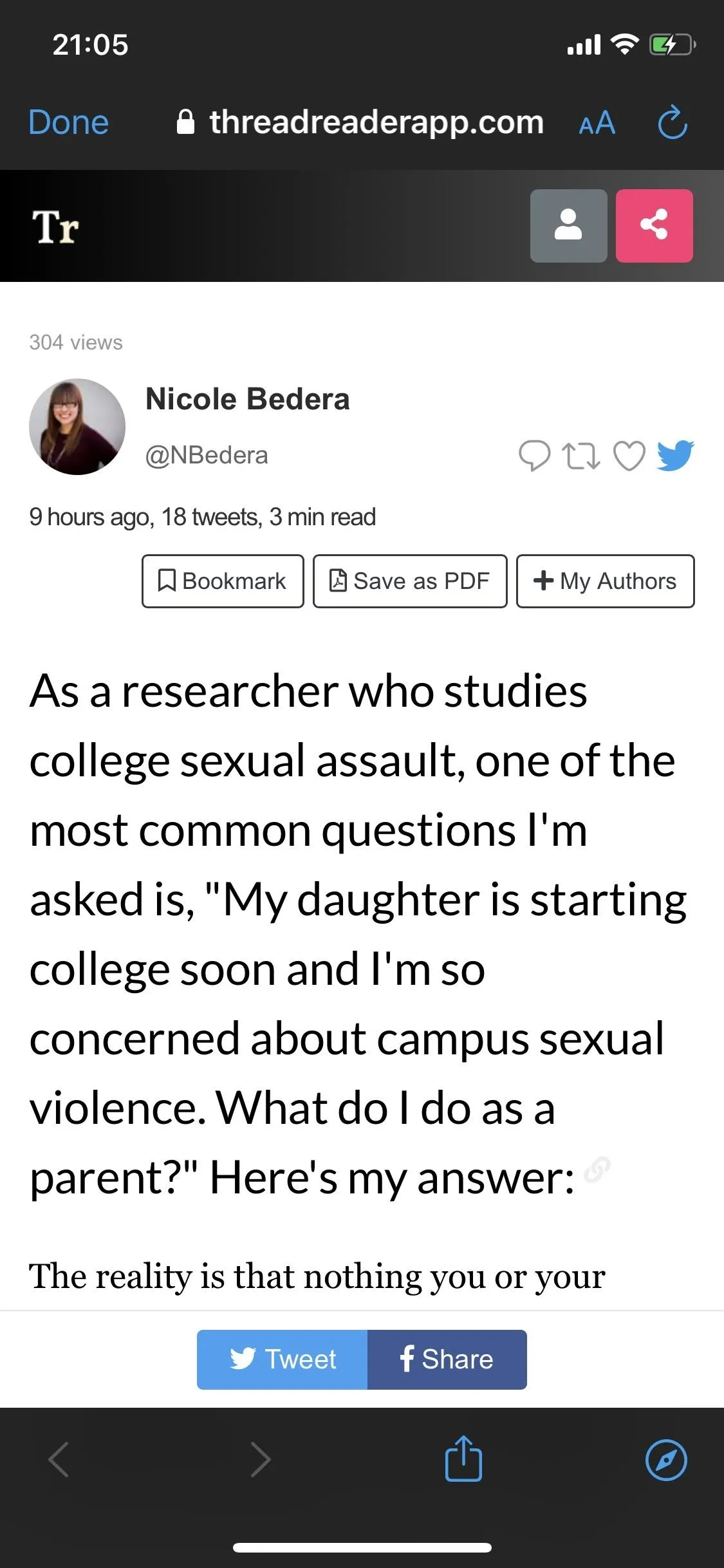Viewport: 724px width, 1568px height.
Task: Open the blue Twitter bird icon
Action: pos(676,455)
